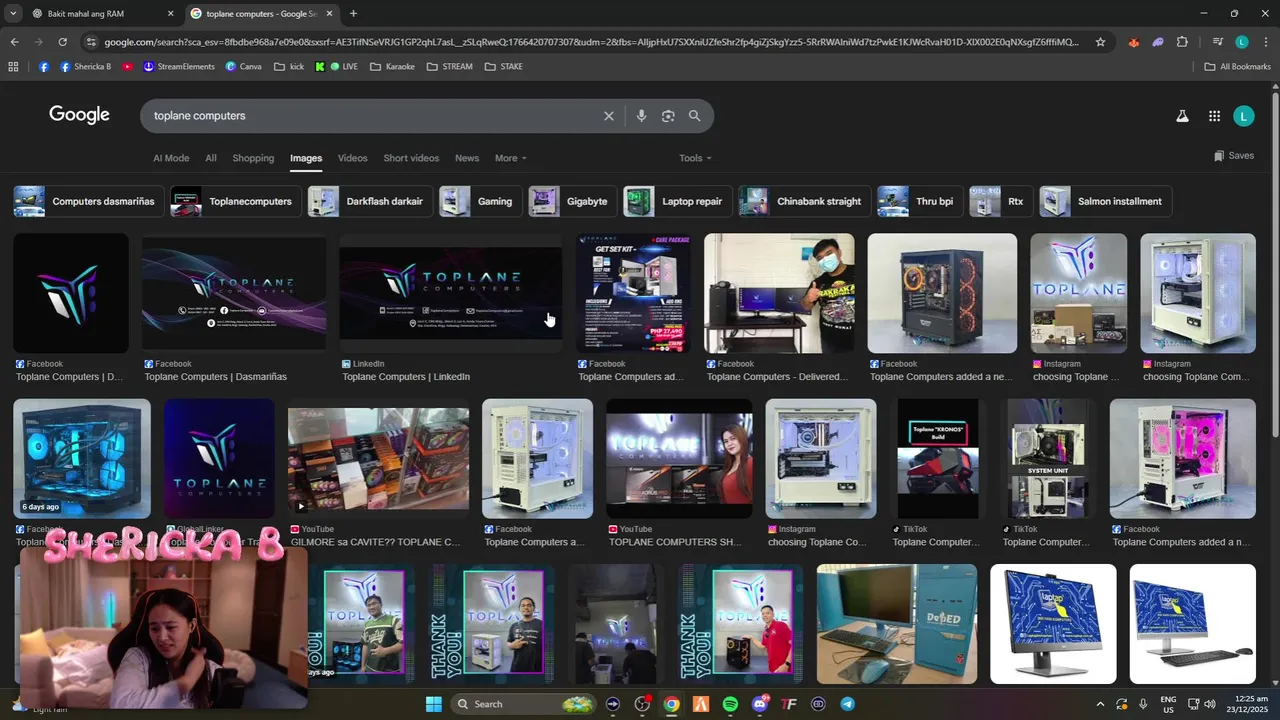Filter by Gigabyte chip
The image size is (1280, 720).
pyautogui.click(x=572, y=201)
